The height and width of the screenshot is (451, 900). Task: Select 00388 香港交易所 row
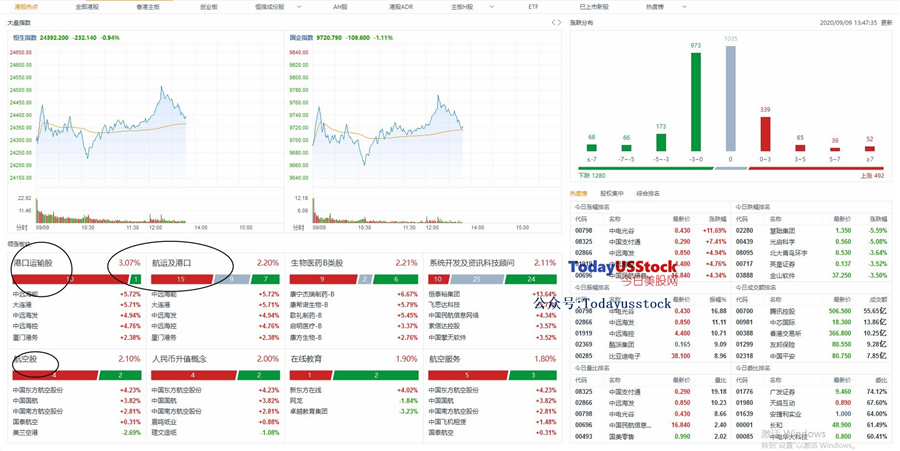click(x=812, y=333)
